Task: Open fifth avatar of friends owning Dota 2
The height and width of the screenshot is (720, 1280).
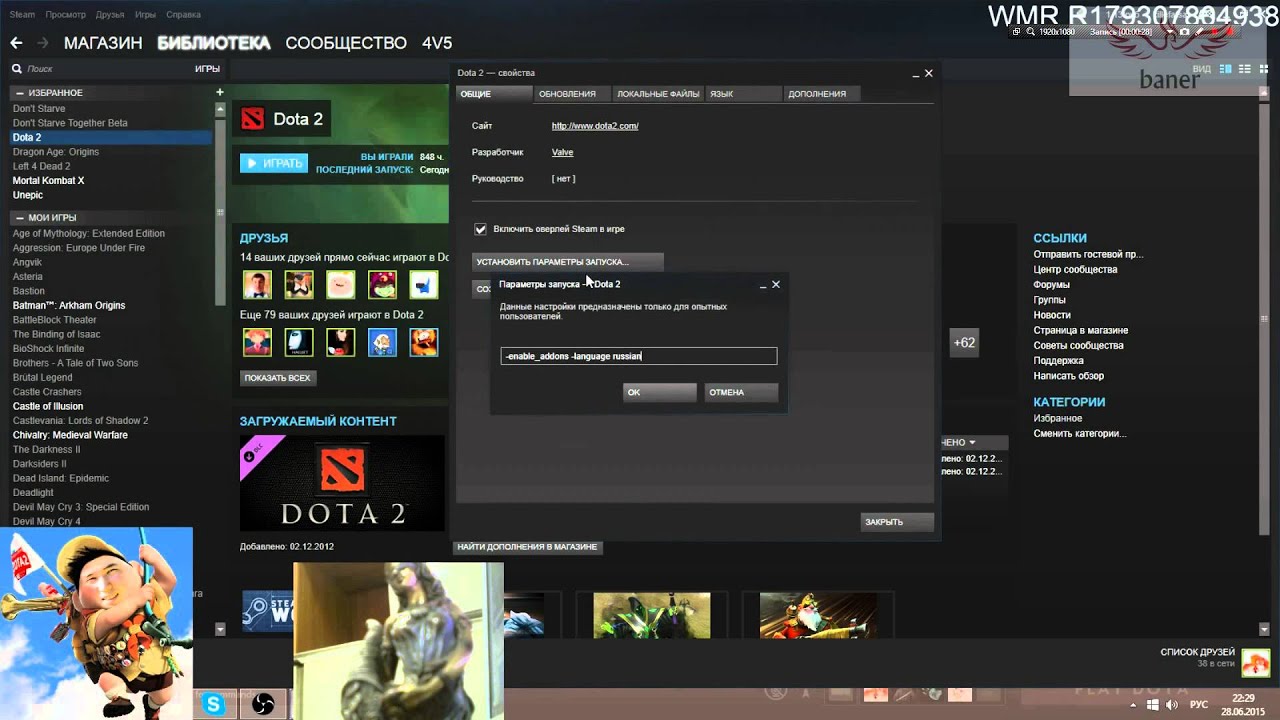Action: pyautogui.click(x=424, y=342)
